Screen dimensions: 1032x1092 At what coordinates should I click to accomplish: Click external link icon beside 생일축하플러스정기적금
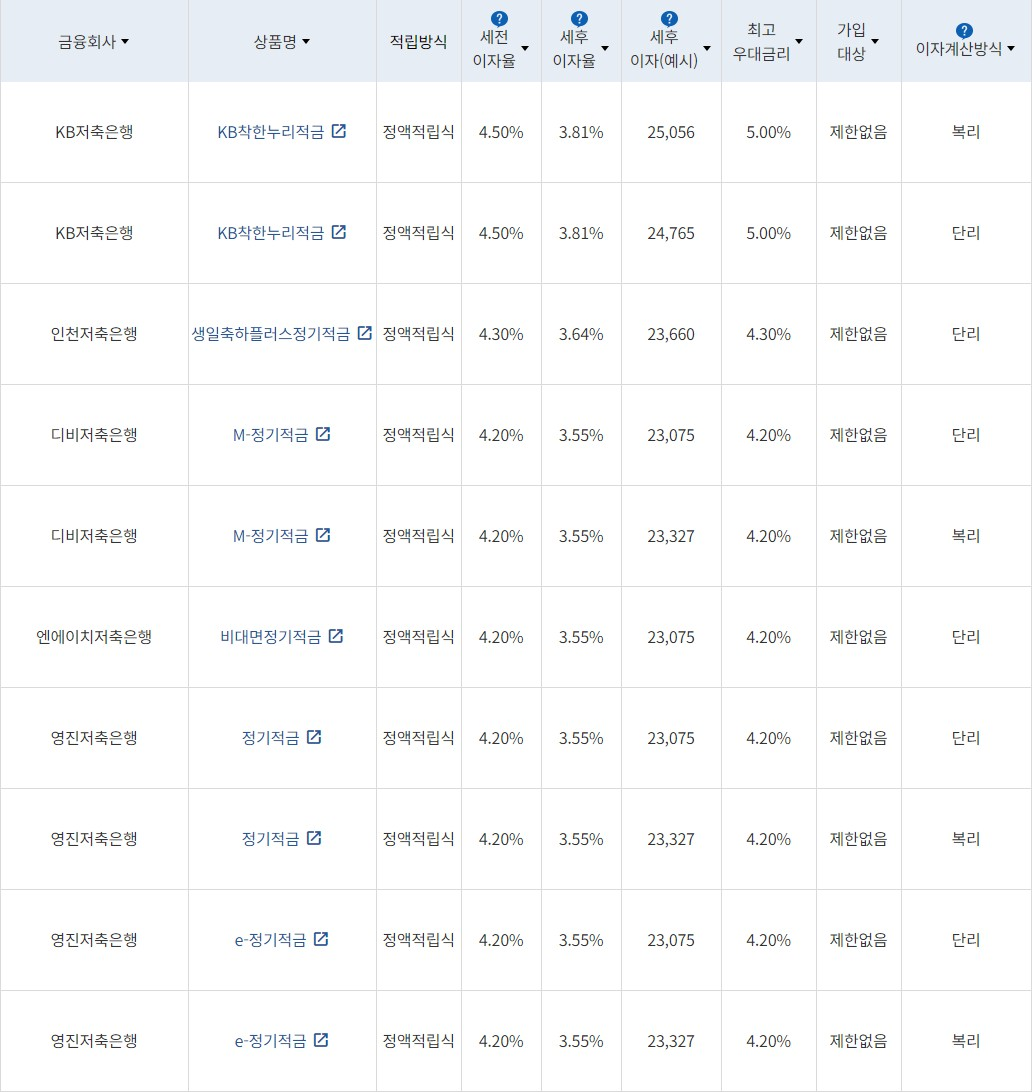click(364, 333)
